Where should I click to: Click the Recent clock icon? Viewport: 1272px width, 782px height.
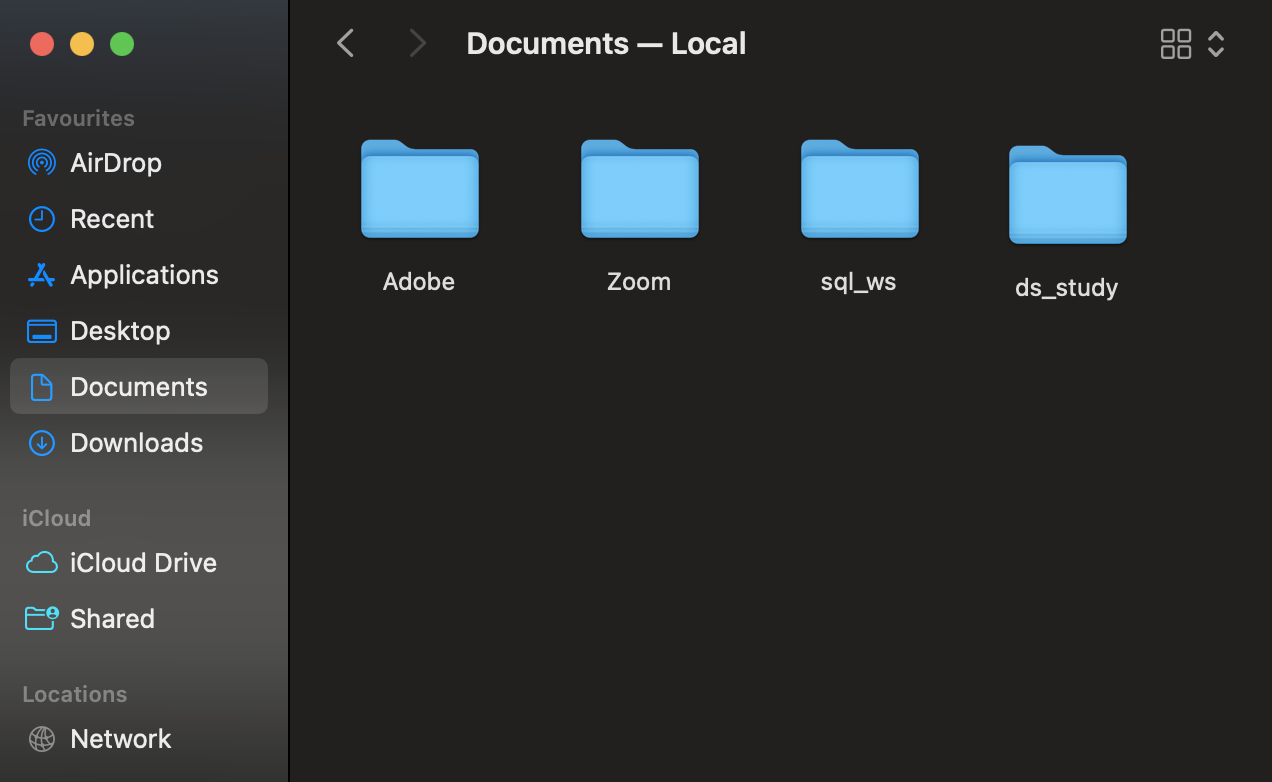coord(41,219)
